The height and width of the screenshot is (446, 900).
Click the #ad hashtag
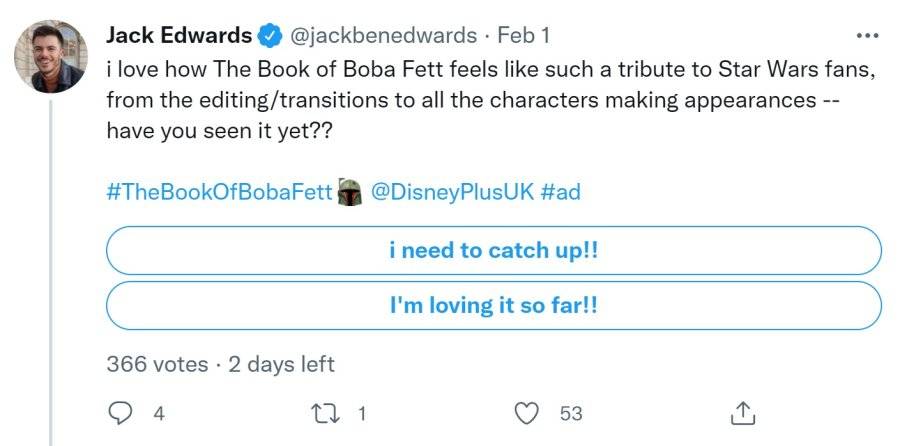point(560,192)
